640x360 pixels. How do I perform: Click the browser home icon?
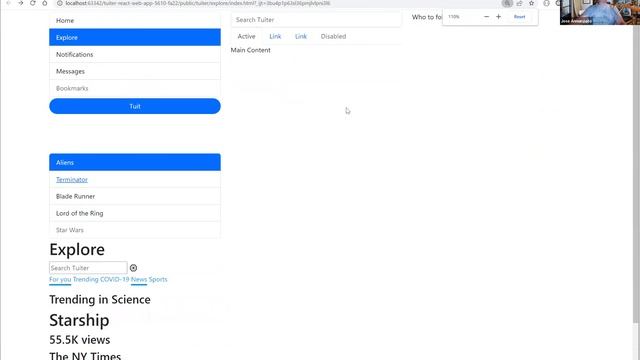45,3
